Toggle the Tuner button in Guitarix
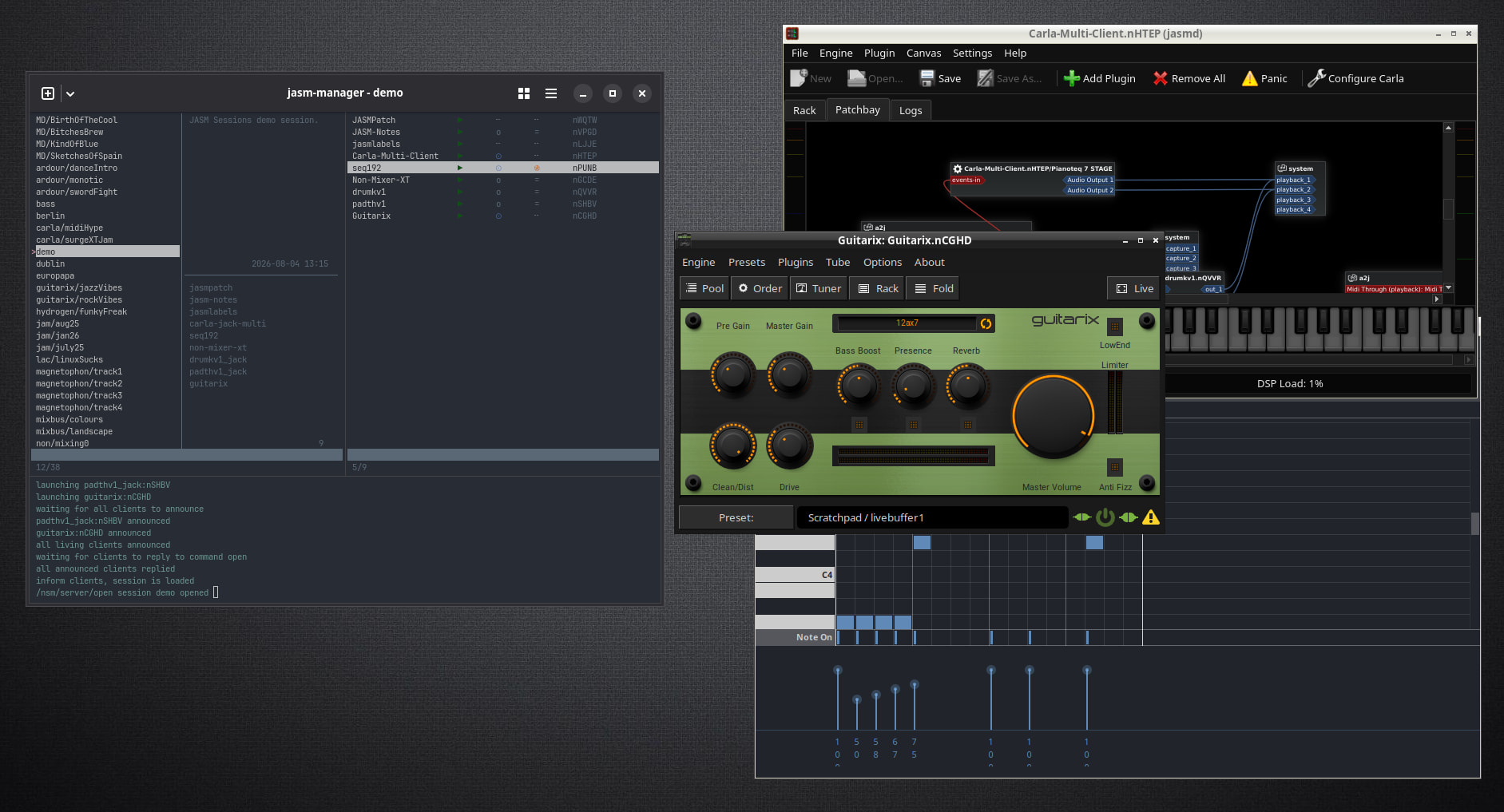 tap(819, 288)
